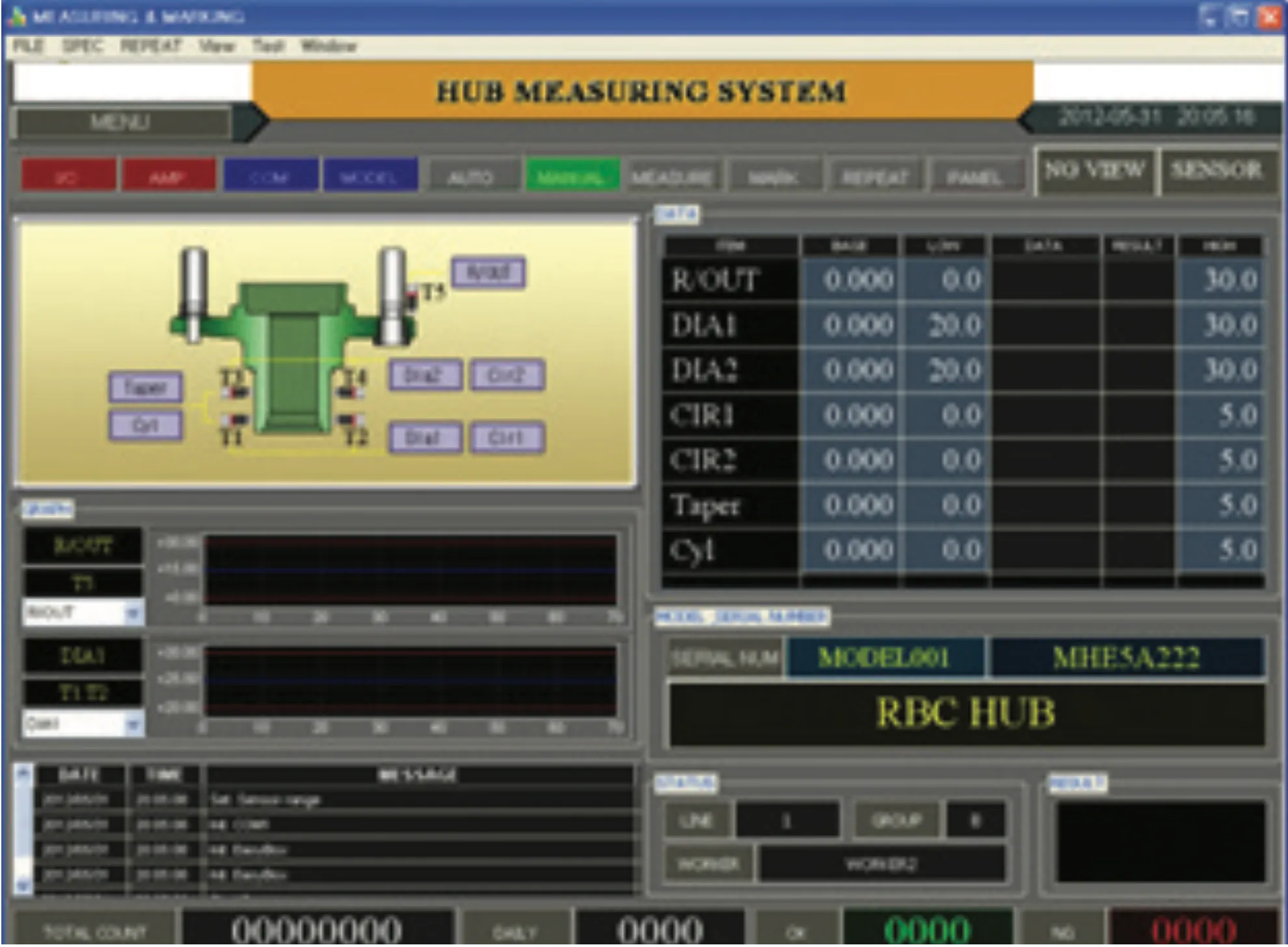Select the Dia2 box in diagram

coord(425,375)
